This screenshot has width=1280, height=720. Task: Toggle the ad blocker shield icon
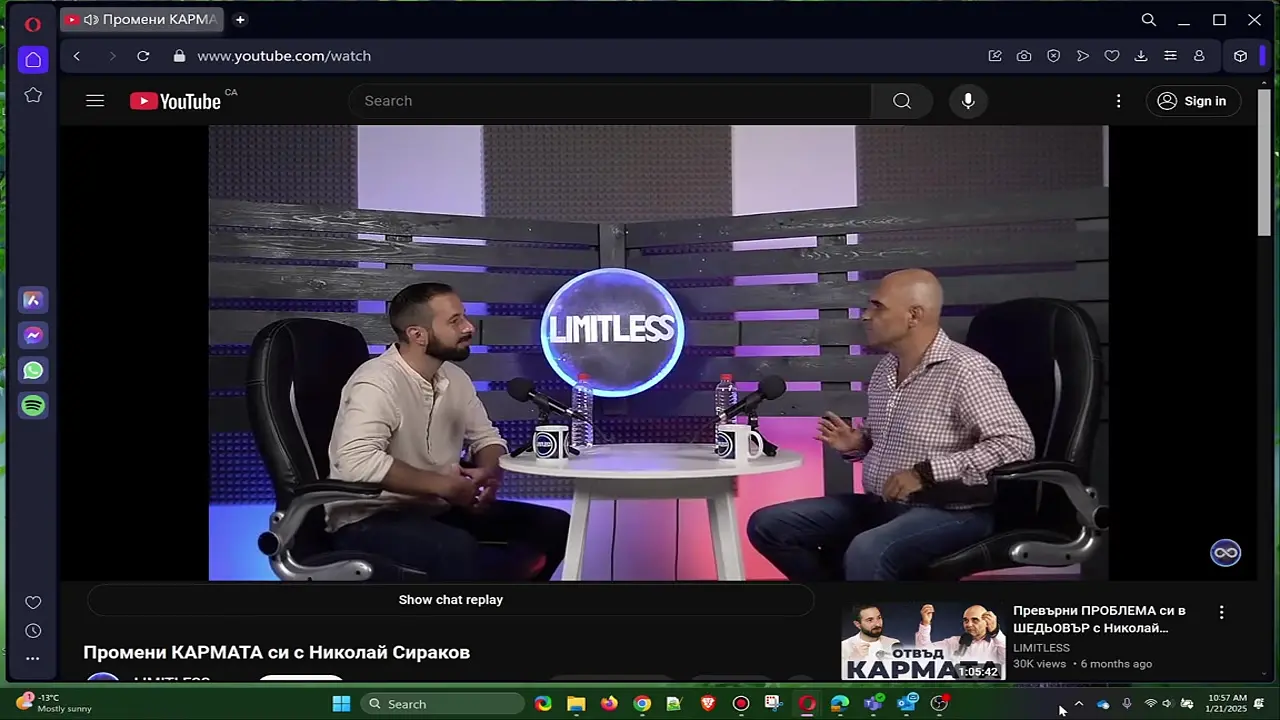pos(1053,56)
